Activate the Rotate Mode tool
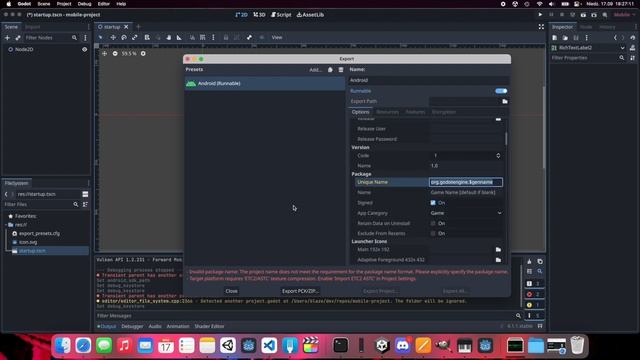This screenshot has height=360, width=640. 124,38
